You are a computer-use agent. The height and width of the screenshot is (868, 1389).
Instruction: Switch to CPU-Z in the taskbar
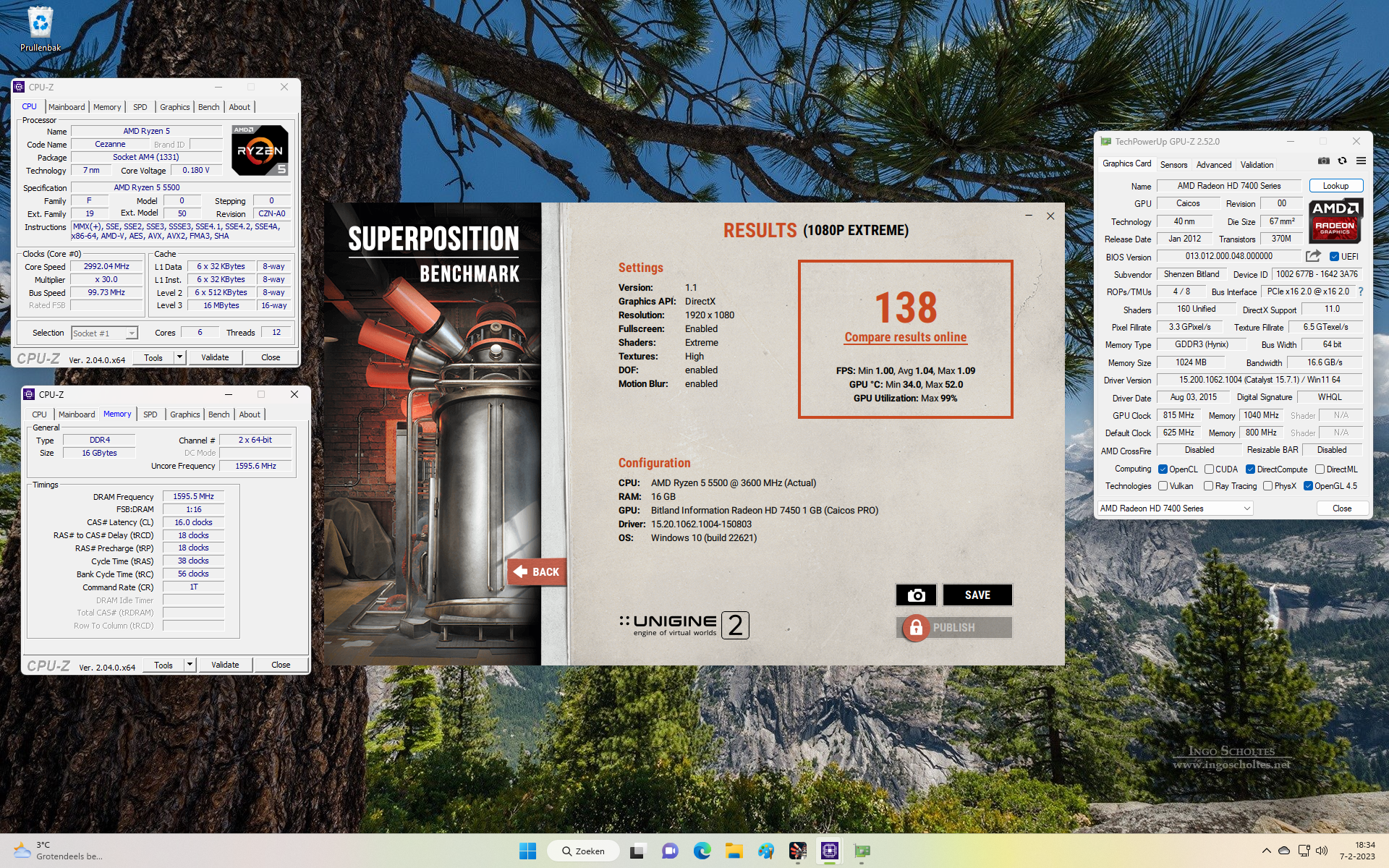(830, 851)
